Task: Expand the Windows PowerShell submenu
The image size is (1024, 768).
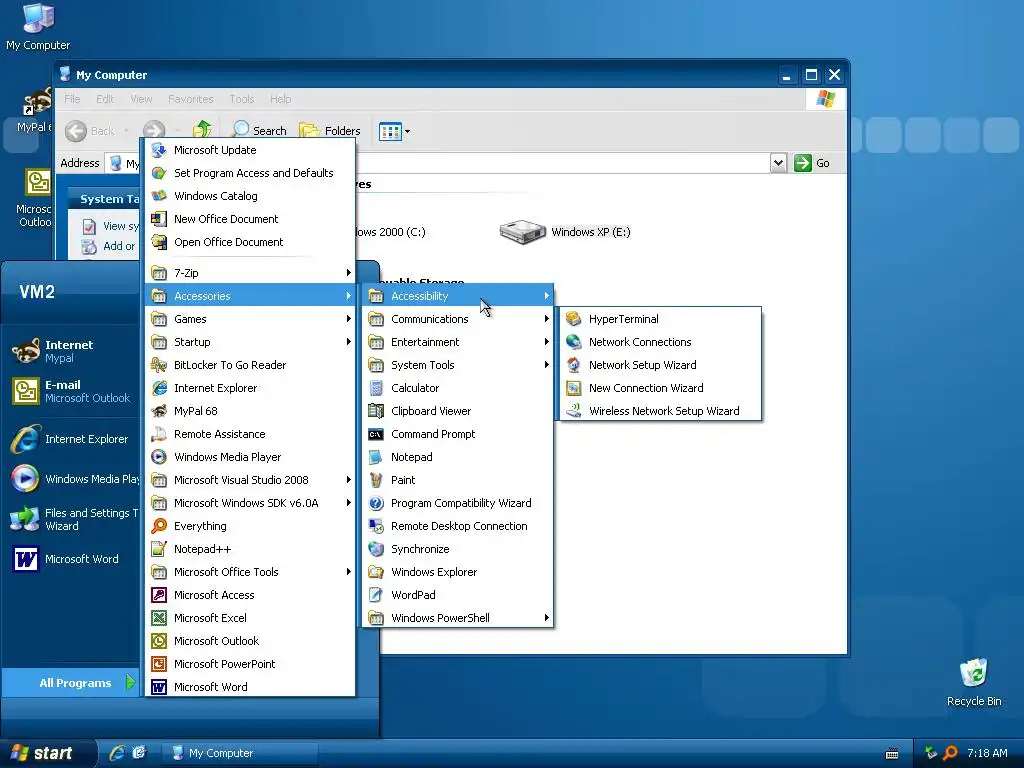Action: coord(458,618)
